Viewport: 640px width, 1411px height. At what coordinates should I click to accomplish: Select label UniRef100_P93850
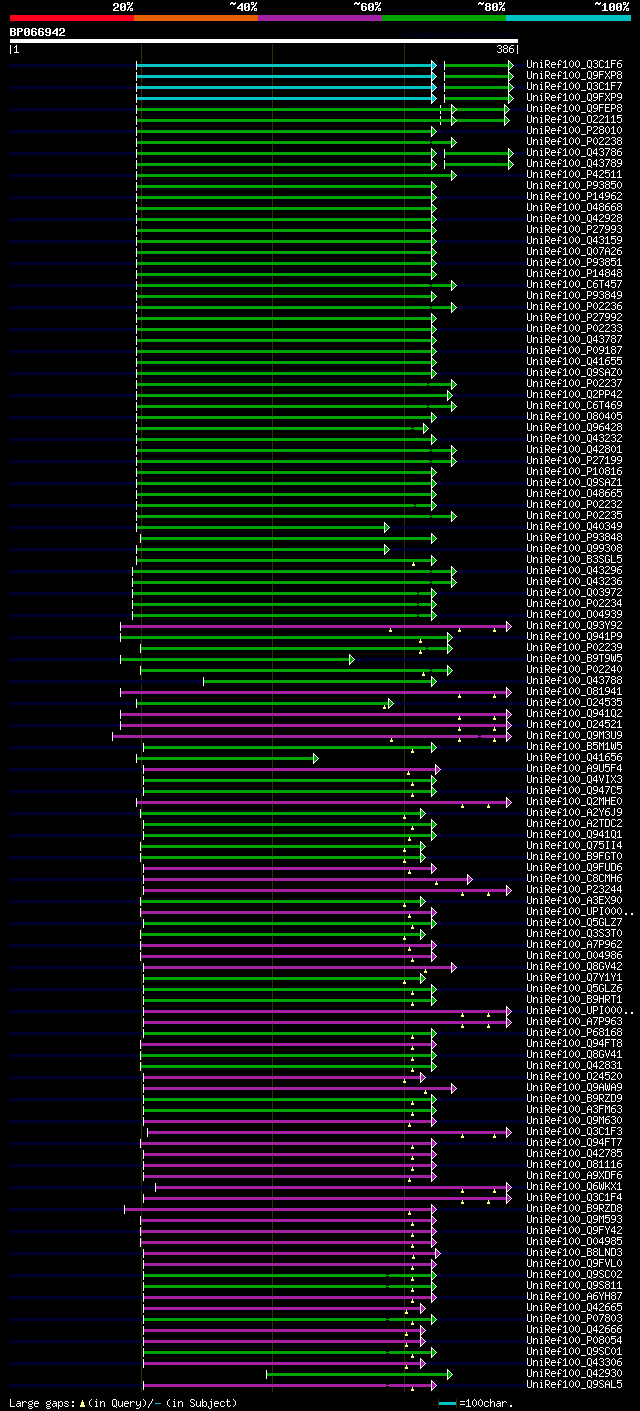574,186
